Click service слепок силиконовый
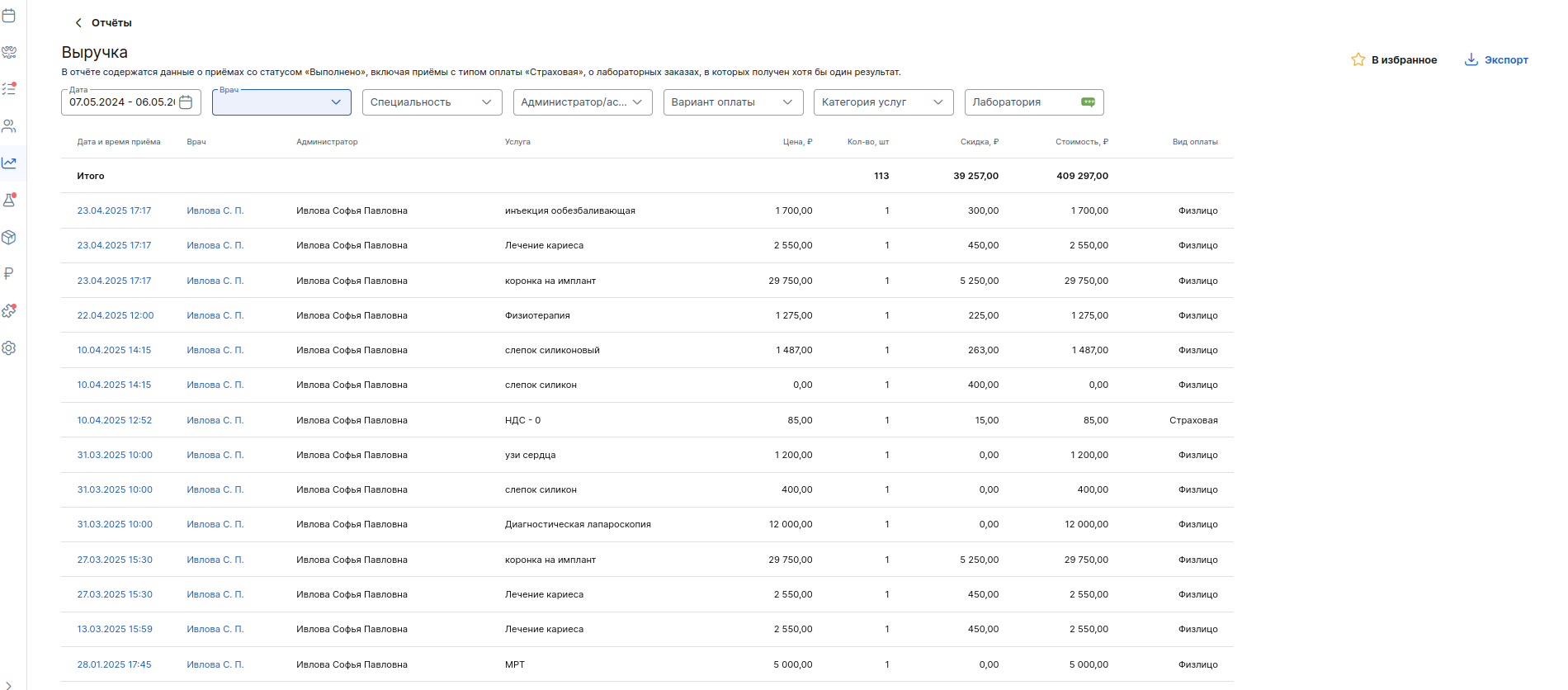 [x=552, y=350]
